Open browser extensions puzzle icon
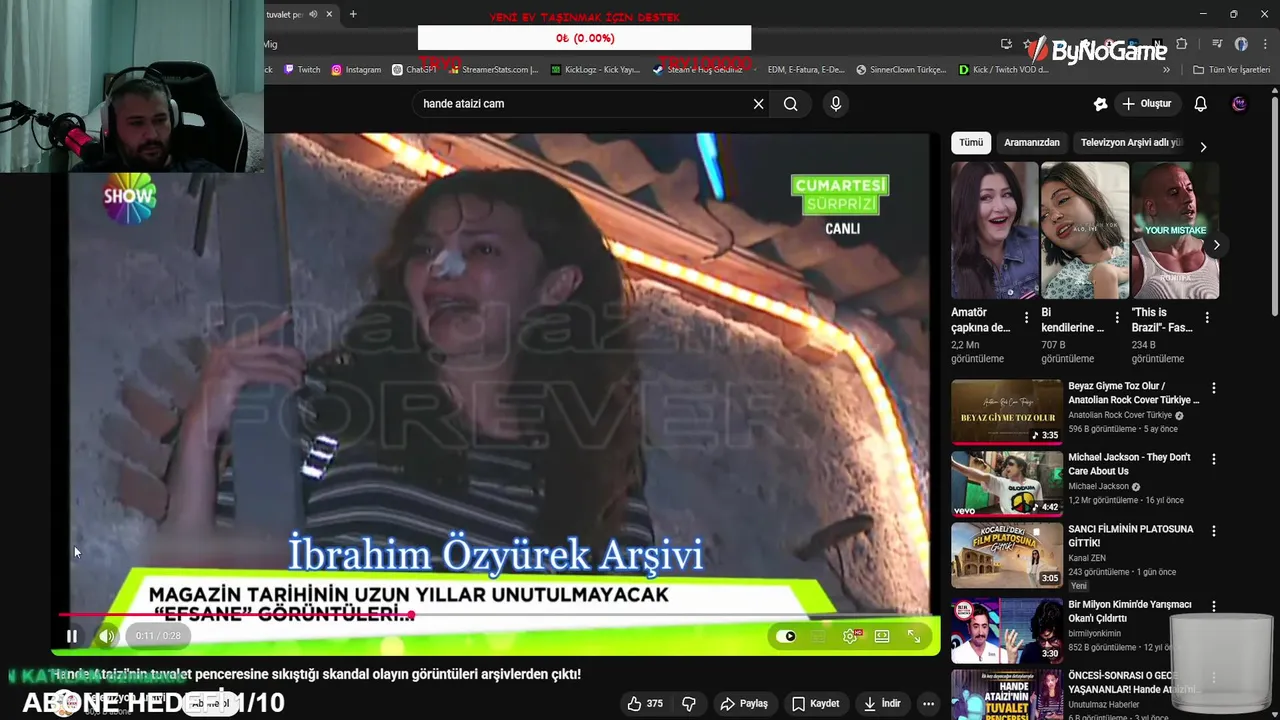Image resolution: width=1280 pixels, height=720 pixels. (1182, 44)
